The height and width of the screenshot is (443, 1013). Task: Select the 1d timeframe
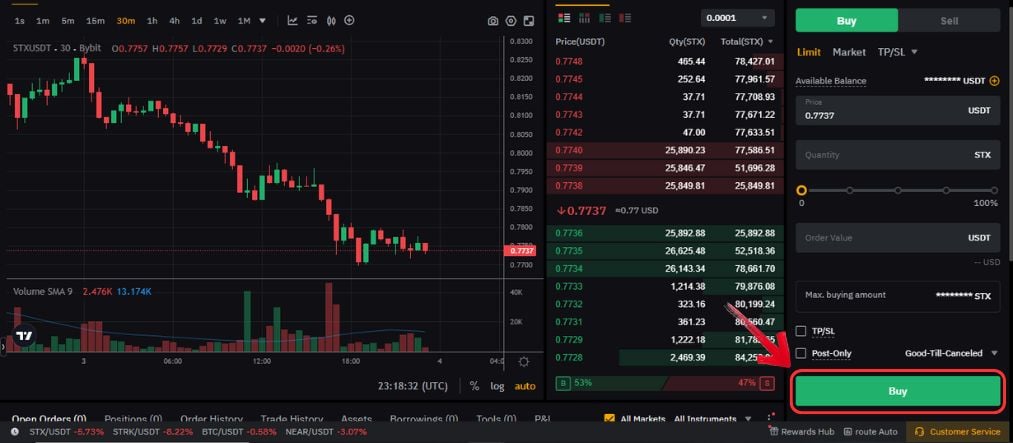point(196,21)
